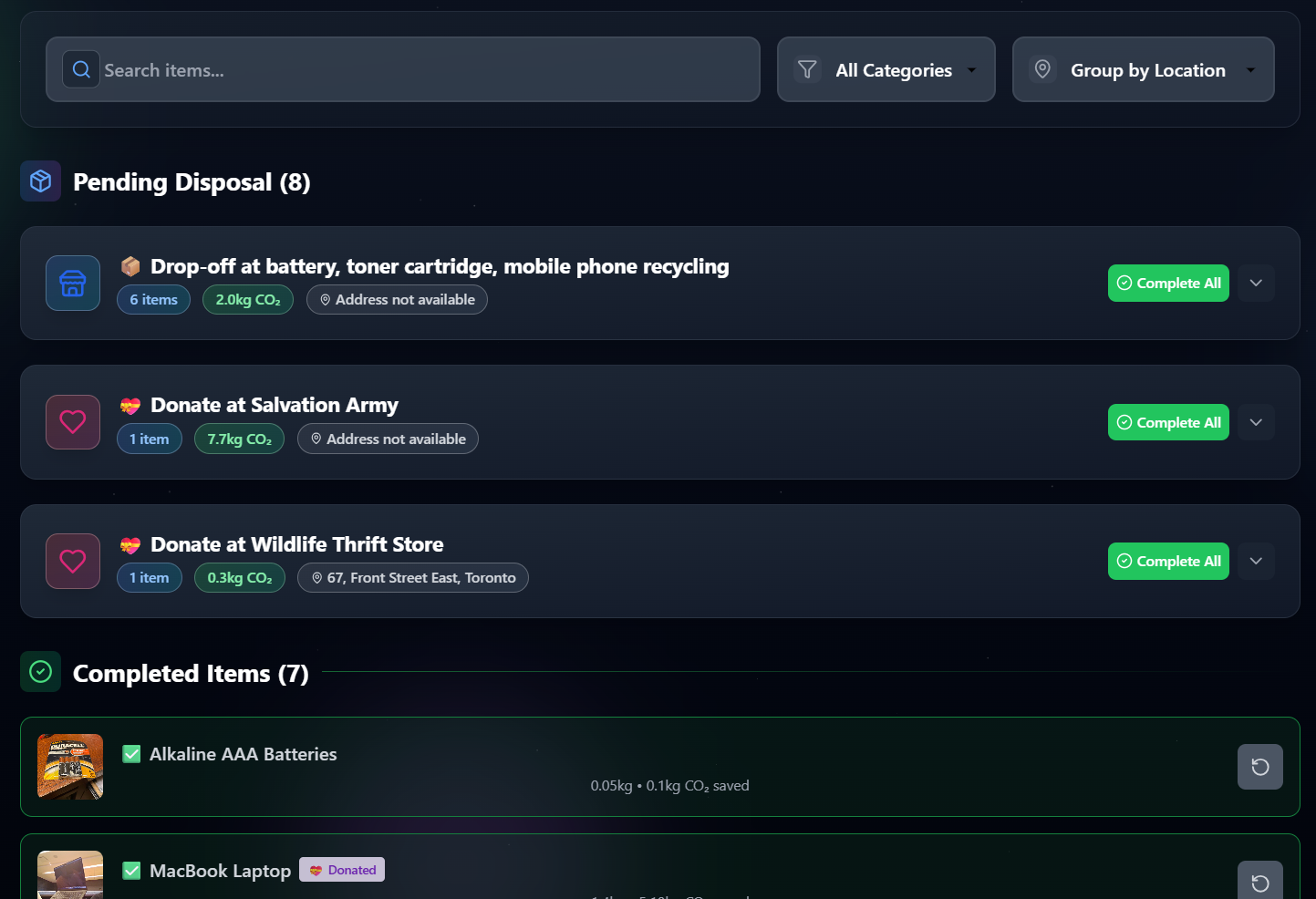Click the package icon beside Pending Disposal heading
The width and height of the screenshot is (1316, 899).
click(40, 181)
